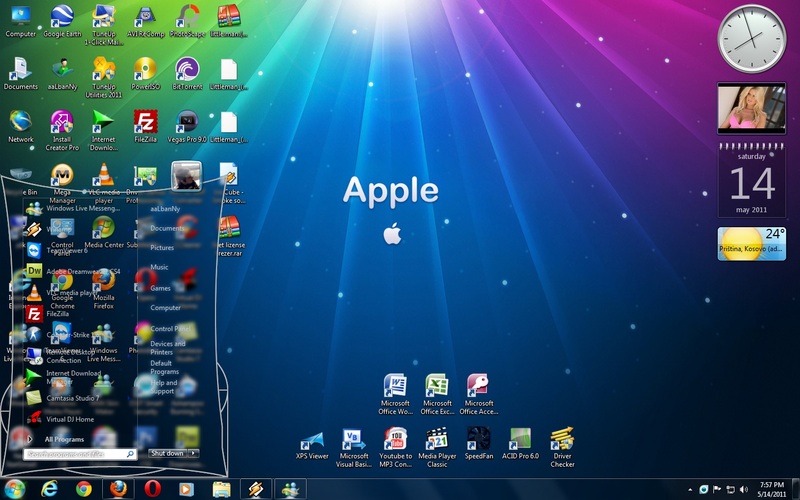Launch Adobe Dreamweaver CS4 from Start menu
Image resolution: width=800 pixels, height=500 pixels.
point(74,271)
